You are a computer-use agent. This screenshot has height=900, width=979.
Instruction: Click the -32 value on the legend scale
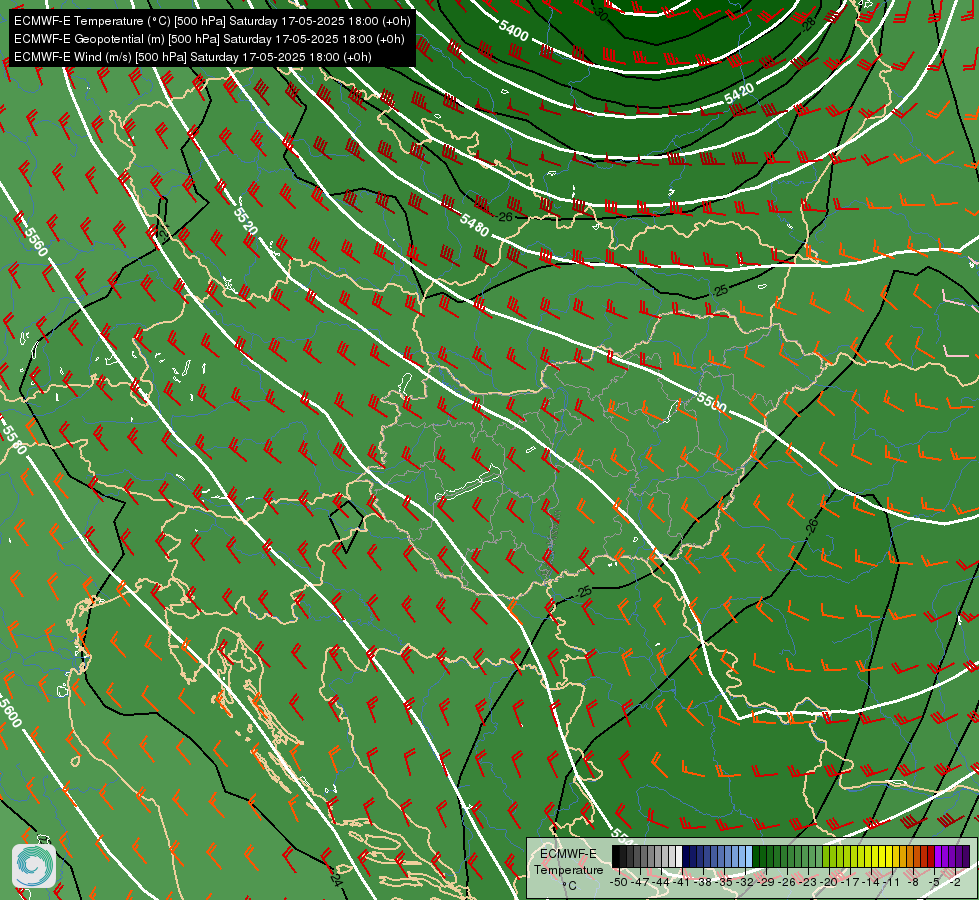coord(746,882)
